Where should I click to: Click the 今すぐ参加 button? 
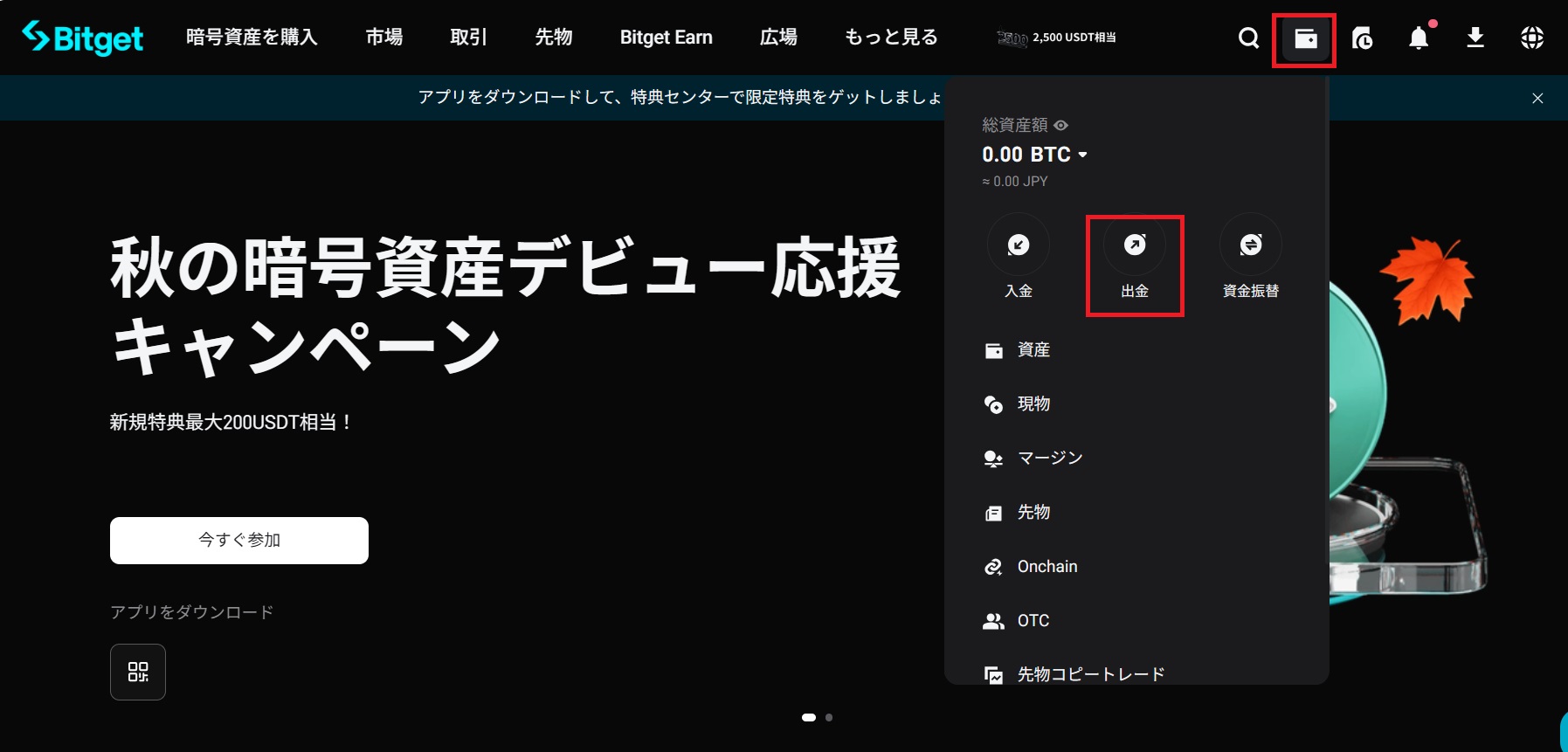(x=239, y=541)
